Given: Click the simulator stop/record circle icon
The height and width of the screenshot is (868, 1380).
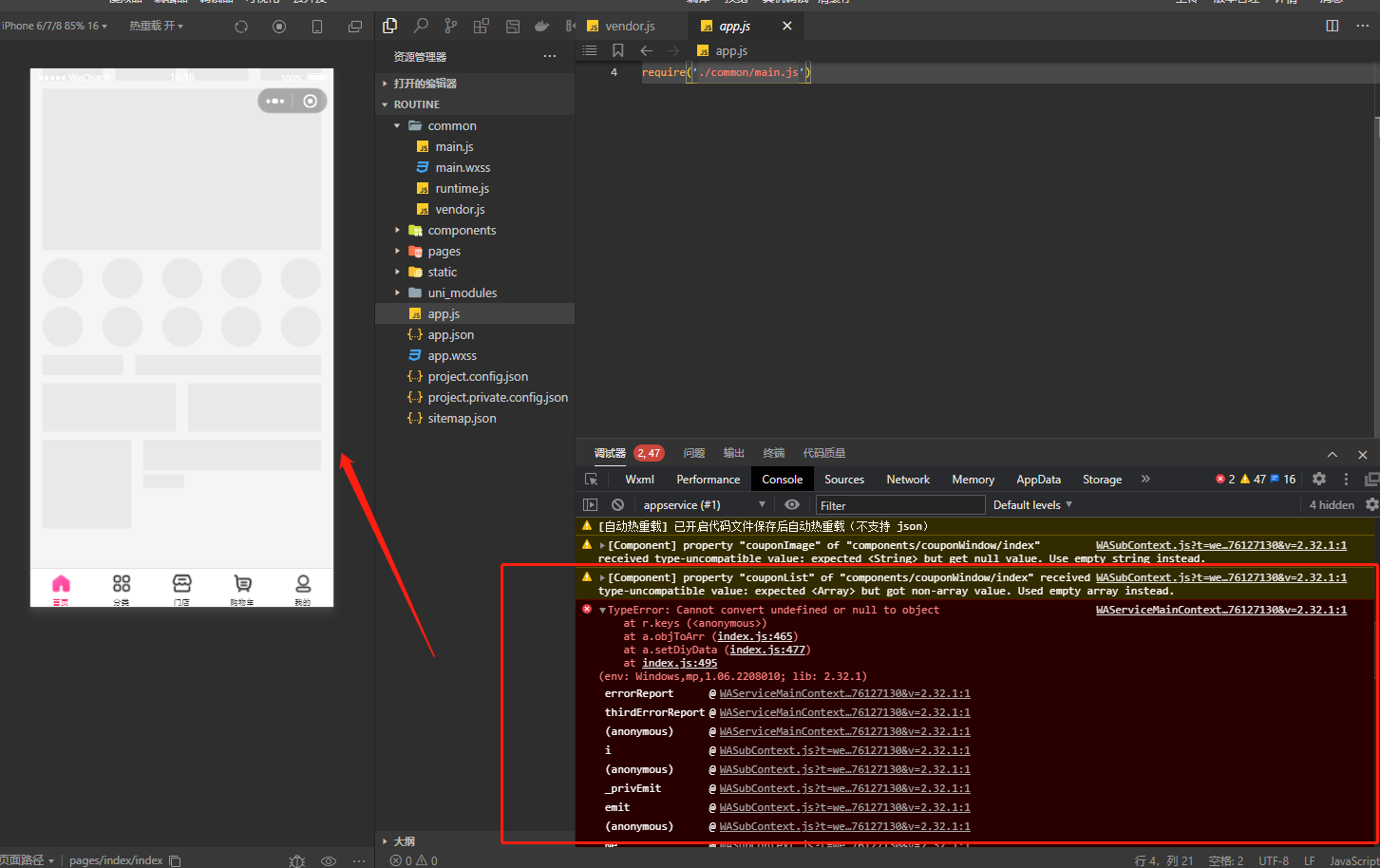Looking at the screenshot, I should 279,27.
